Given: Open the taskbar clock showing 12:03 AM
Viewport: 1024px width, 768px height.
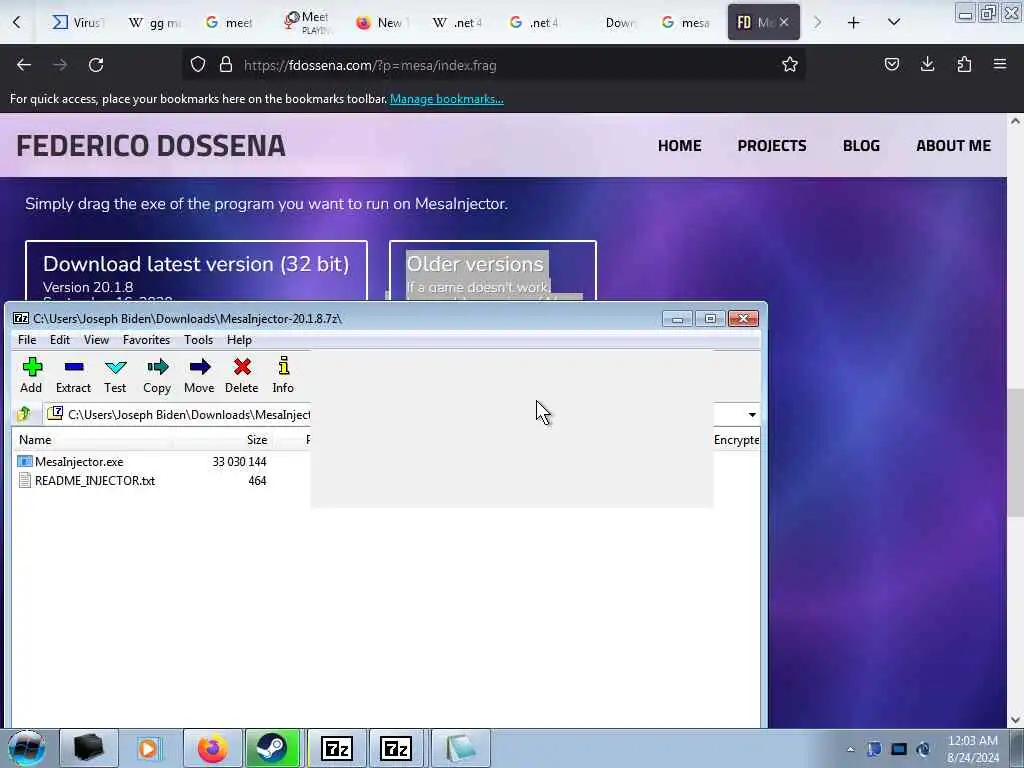Looking at the screenshot, I should pyautogui.click(x=973, y=749).
